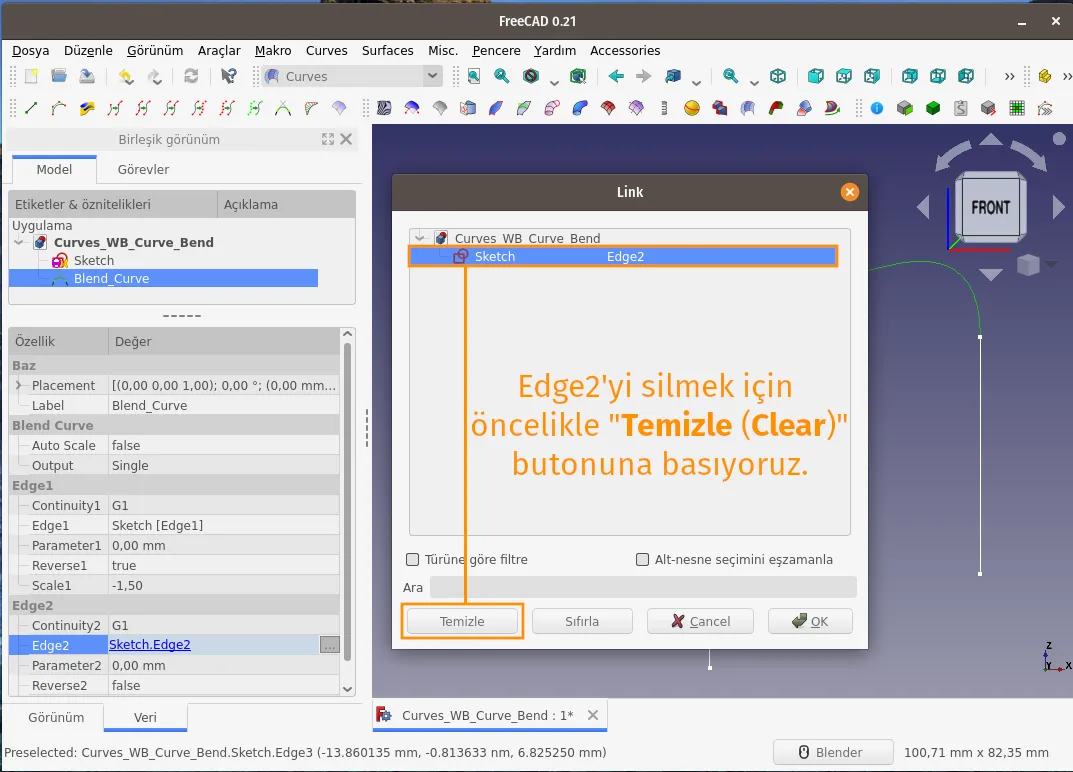Open the Accessories menu
The height and width of the screenshot is (772, 1073).
click(x=625, y=50)
